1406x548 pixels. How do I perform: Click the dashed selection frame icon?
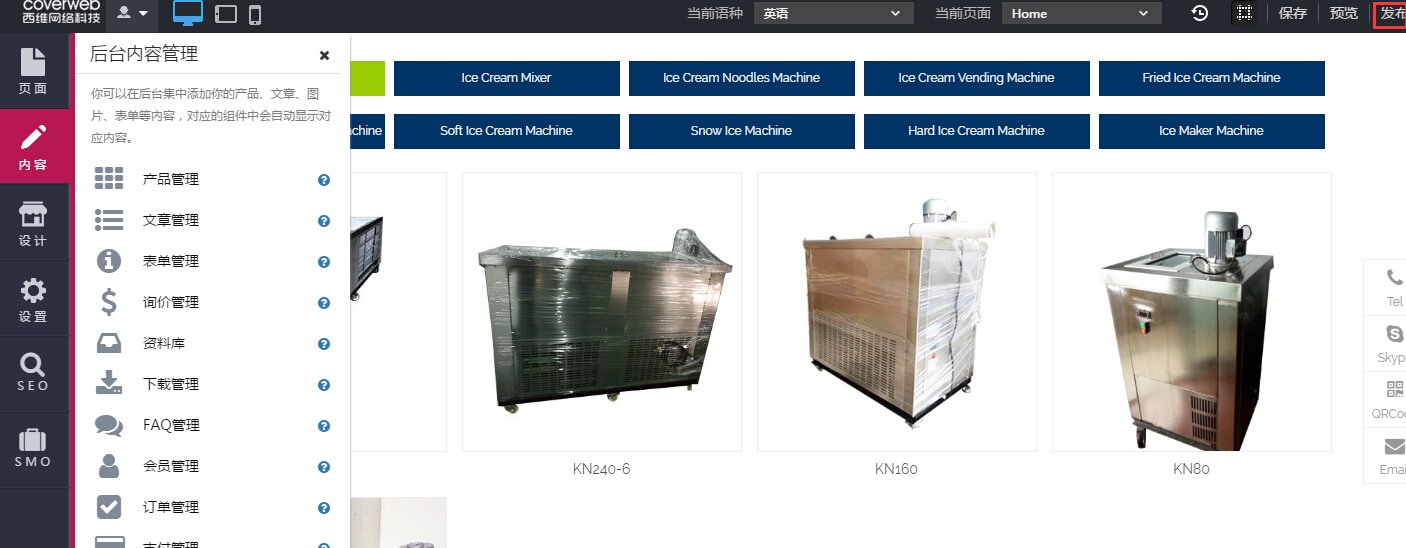(1244, 13)
